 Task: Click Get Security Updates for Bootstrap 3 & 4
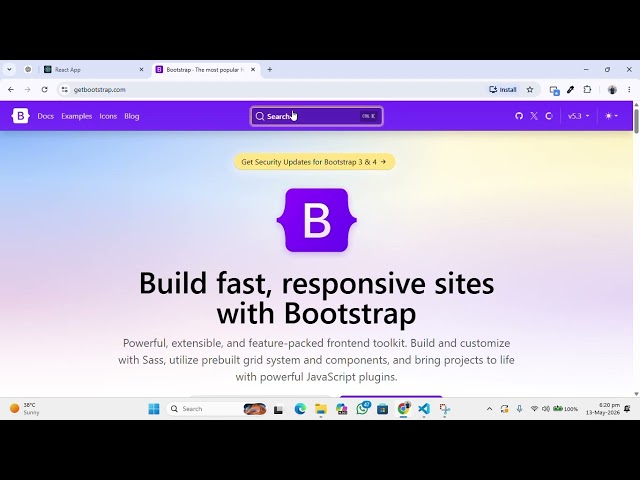tap(314, 162)
